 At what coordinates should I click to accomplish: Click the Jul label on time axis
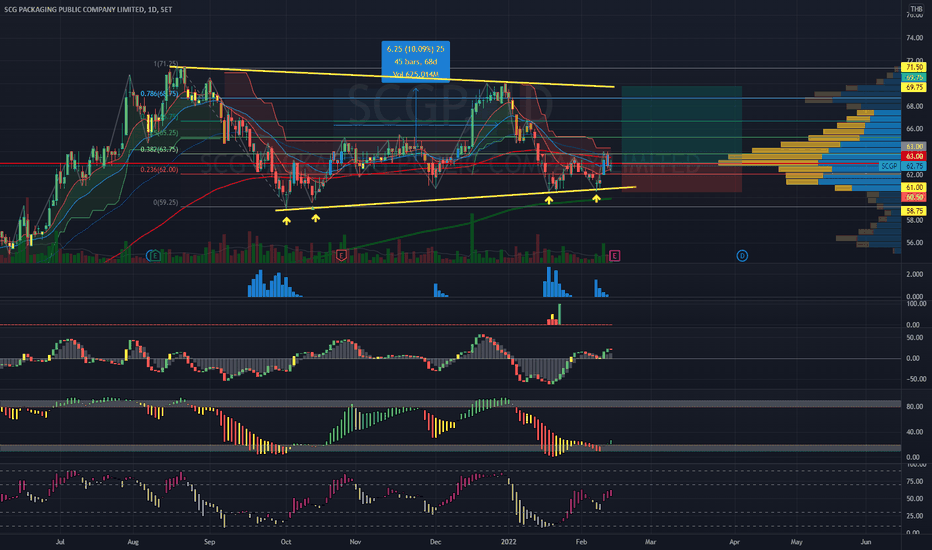tap(59, 542)
